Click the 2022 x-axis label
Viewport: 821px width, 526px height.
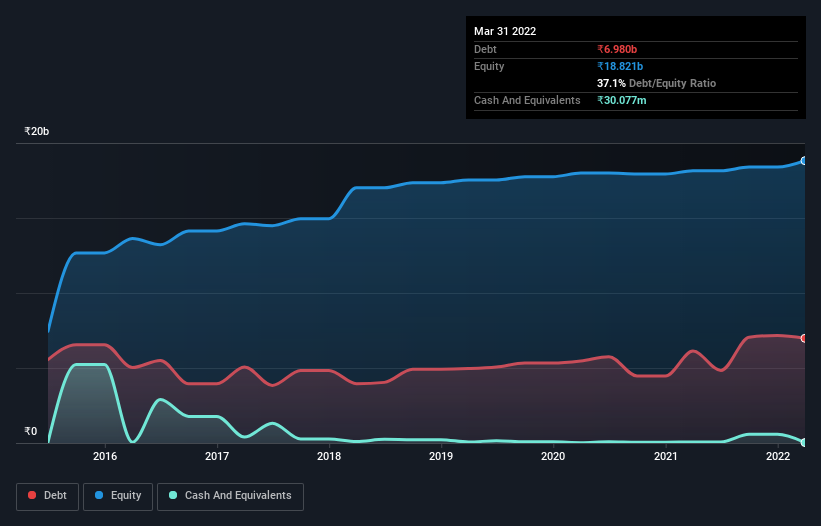[778, 456]
